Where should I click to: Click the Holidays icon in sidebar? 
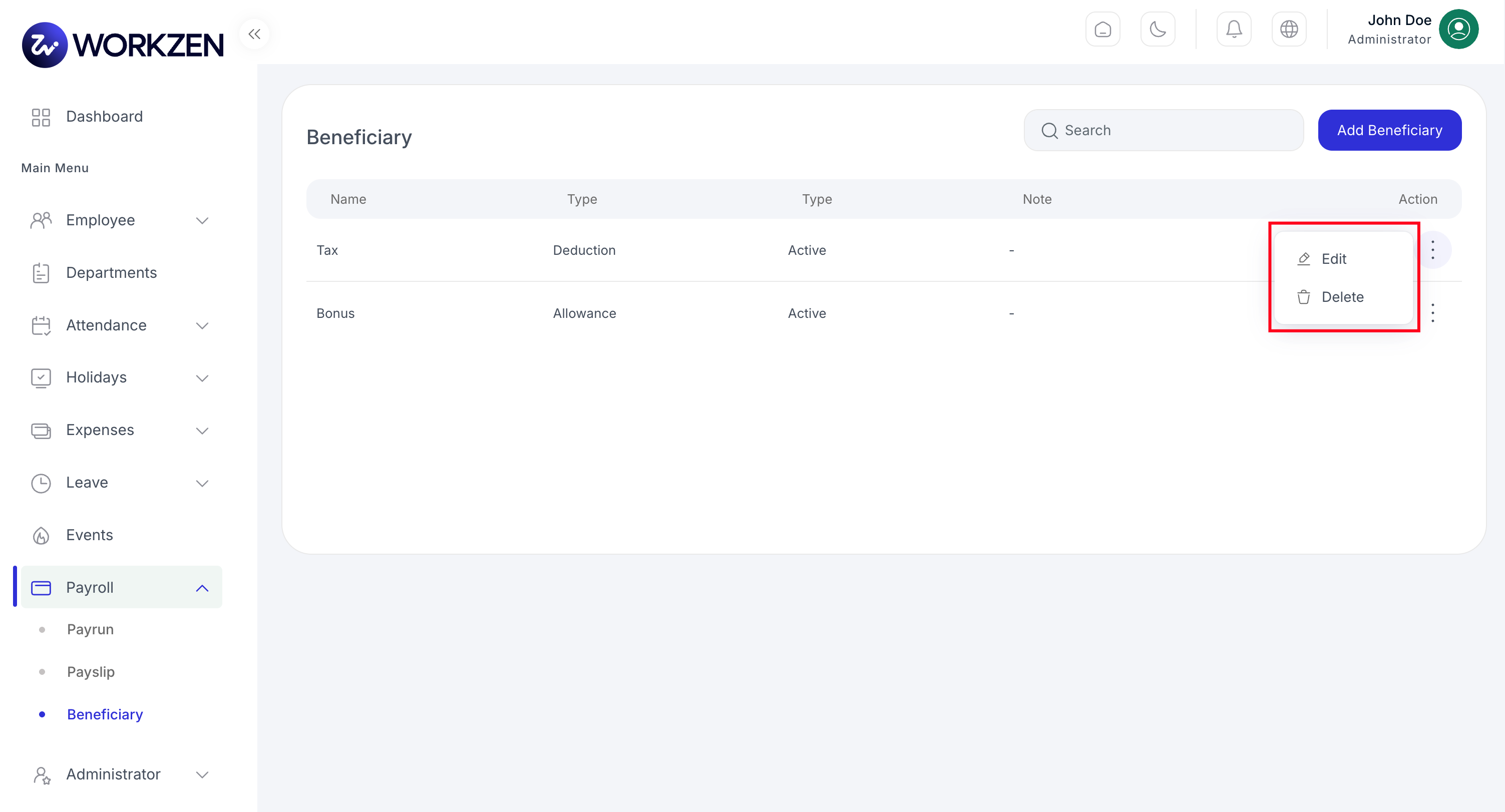[x=41, y=378]
